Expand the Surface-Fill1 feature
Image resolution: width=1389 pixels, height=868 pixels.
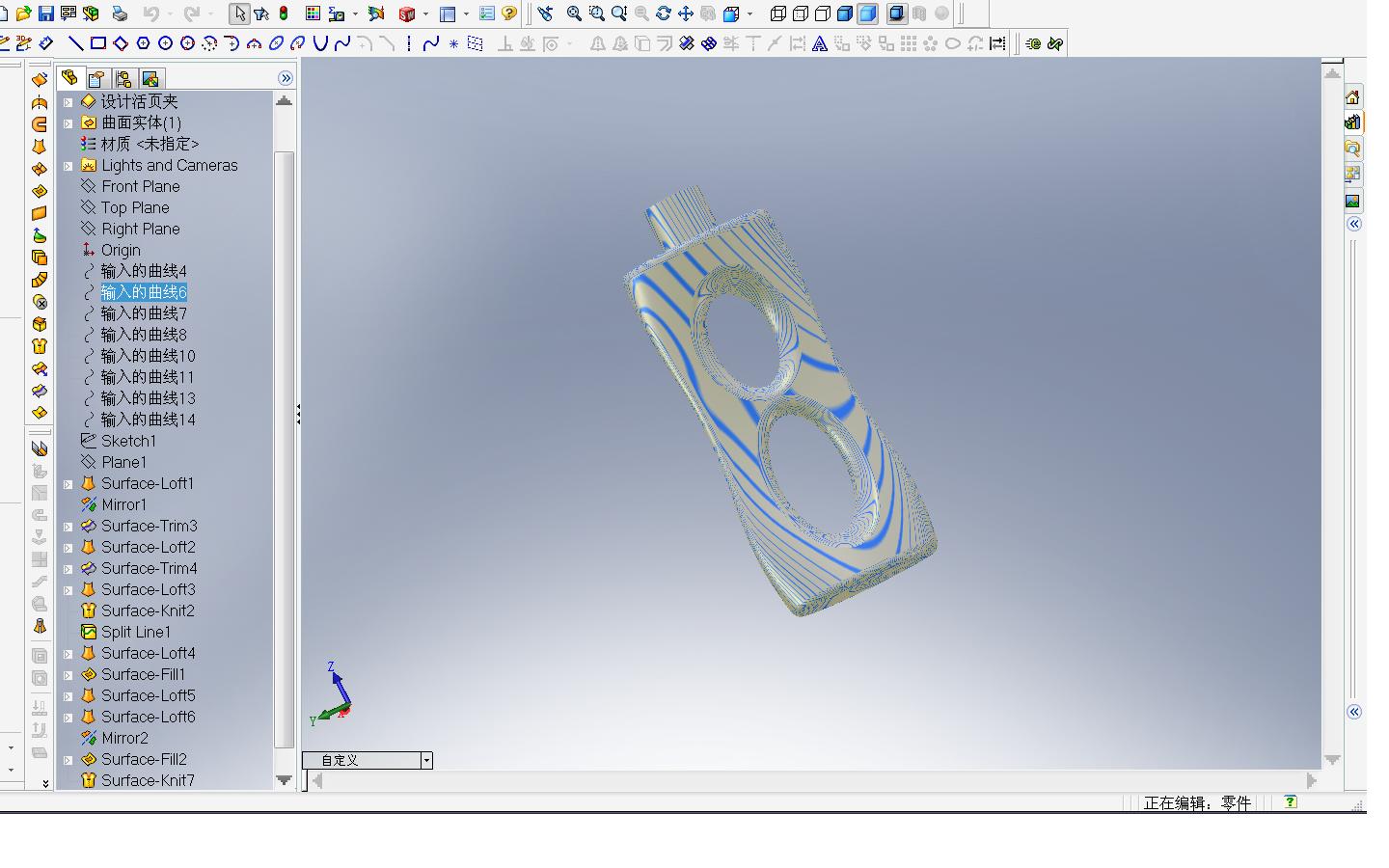(68, 675)
